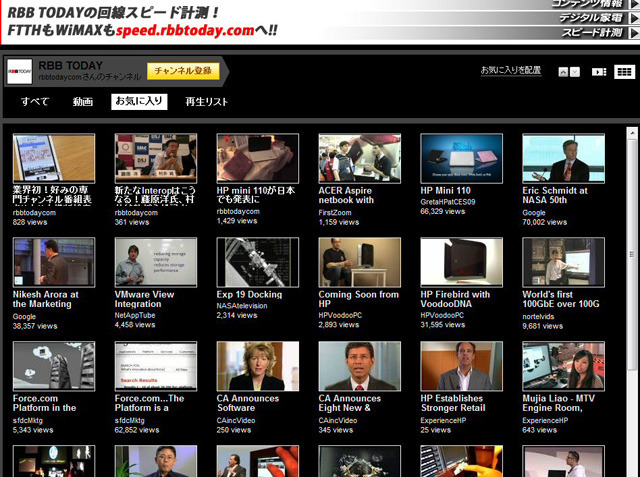Click the VMware View Integration title

144,299
